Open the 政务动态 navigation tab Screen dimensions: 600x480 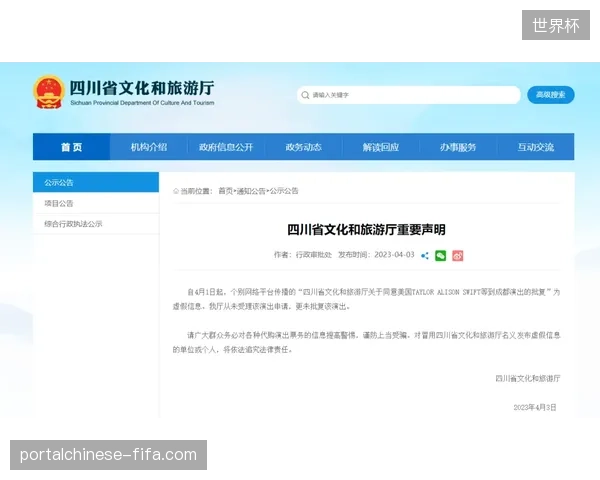(x=303, y=147)
